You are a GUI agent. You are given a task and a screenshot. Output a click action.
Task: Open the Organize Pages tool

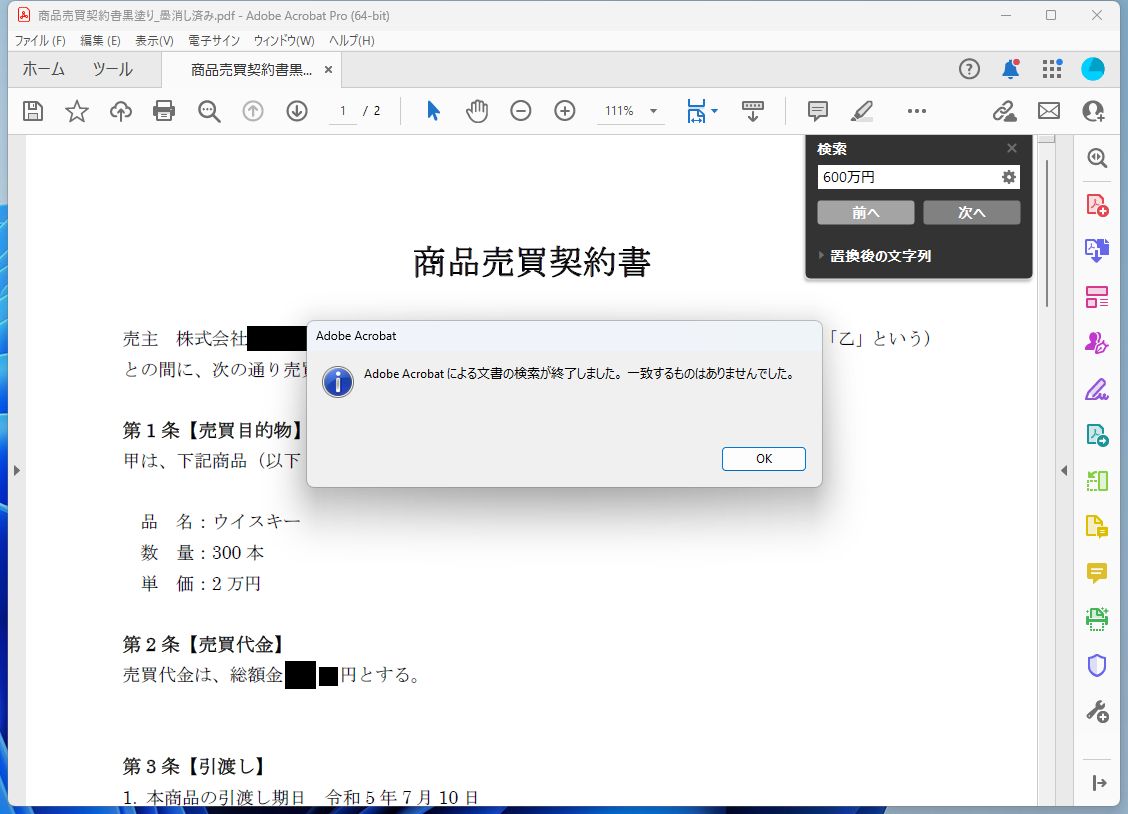[x=1097, y=296]
